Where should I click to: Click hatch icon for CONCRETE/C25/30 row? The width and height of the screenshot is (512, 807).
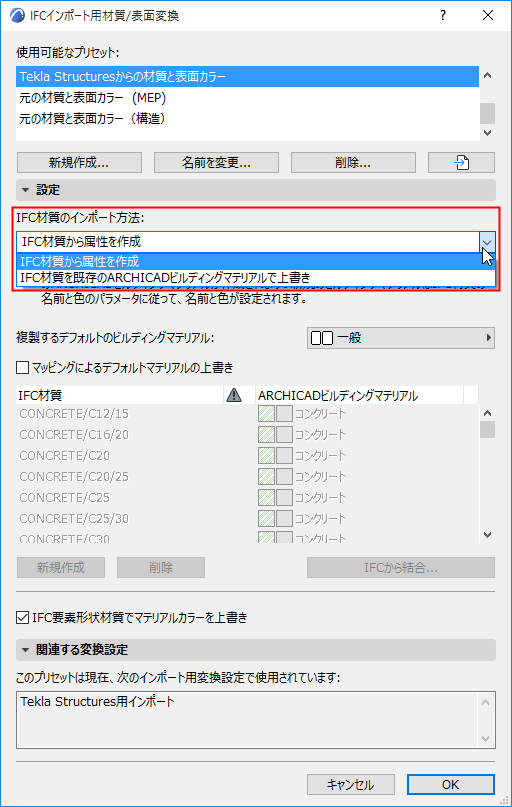pos(266,518)
